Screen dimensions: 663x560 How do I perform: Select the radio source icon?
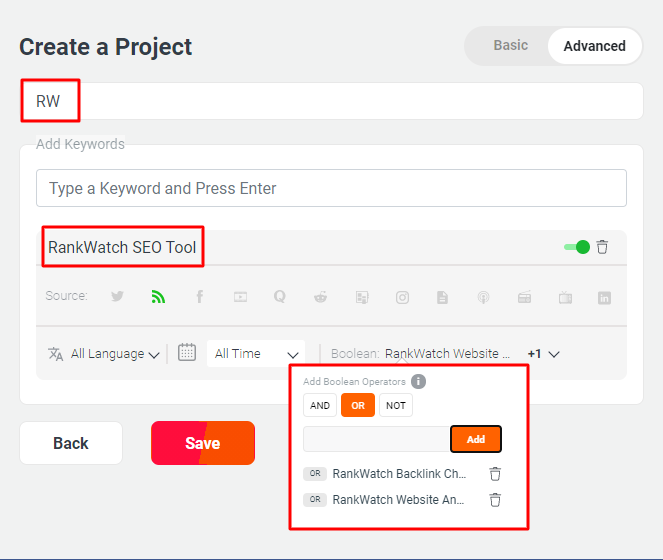pyautogui.click(x=524, y=297)
